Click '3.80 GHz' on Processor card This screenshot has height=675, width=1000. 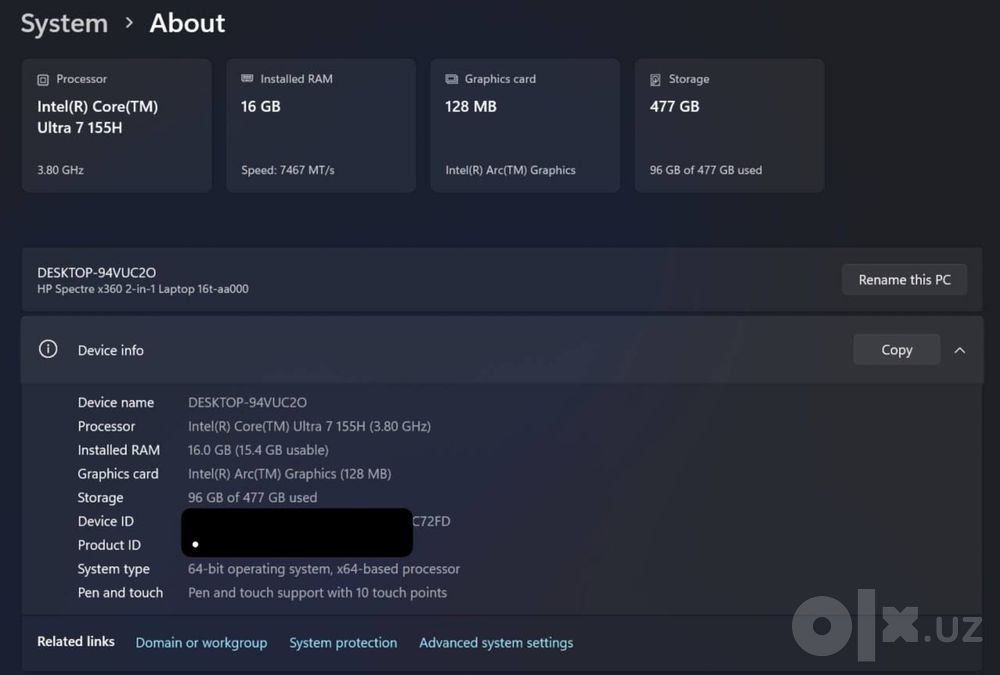click(x=61, y=170)
